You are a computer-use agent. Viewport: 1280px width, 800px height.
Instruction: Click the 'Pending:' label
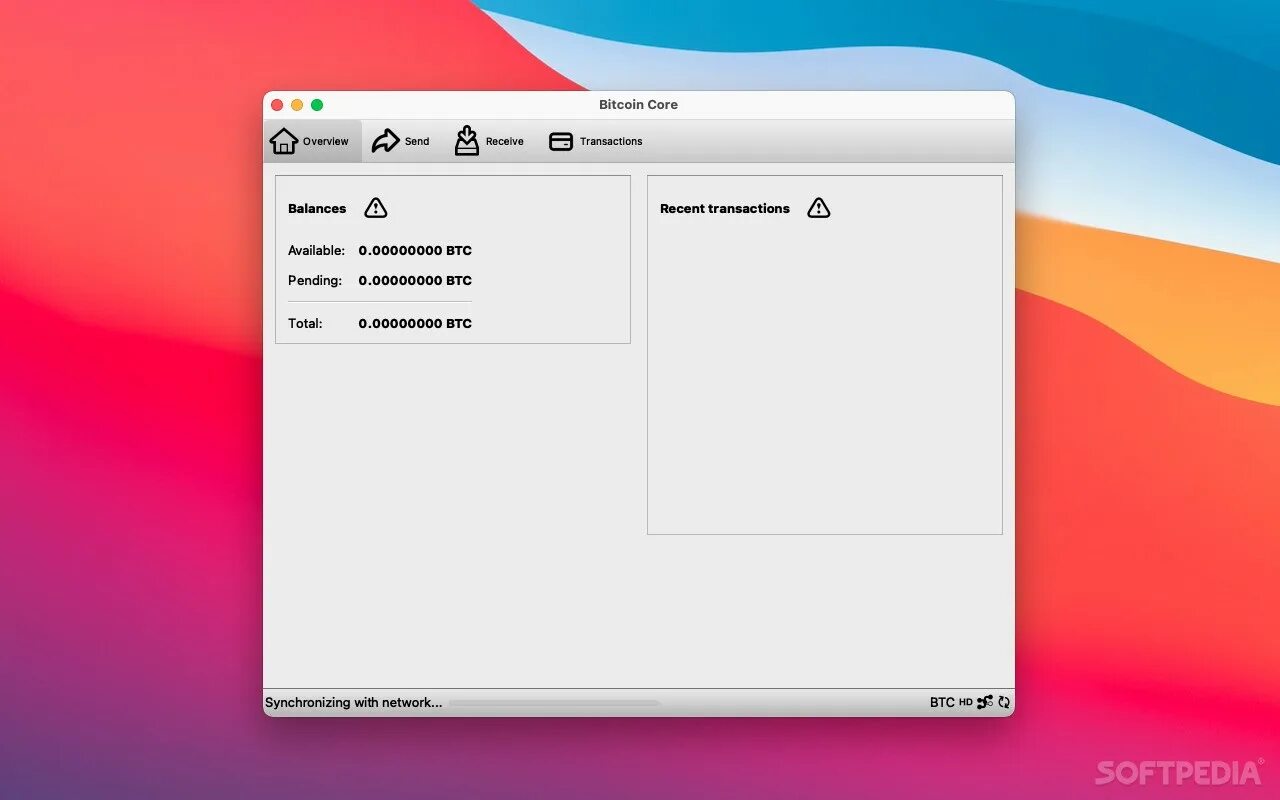point(315,280)
